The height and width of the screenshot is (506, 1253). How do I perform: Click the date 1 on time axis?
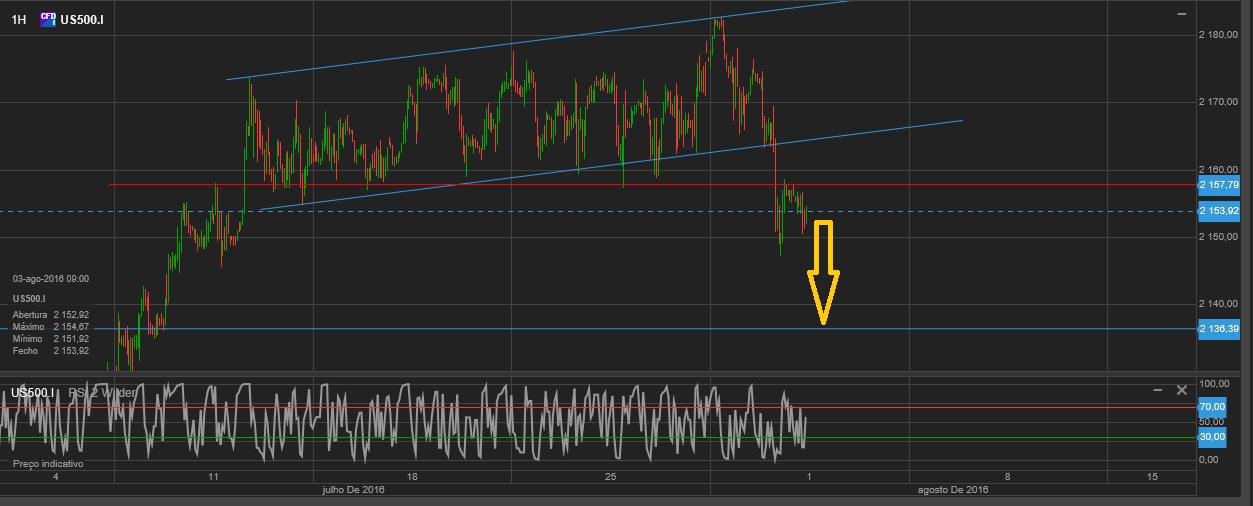point(808,477)
